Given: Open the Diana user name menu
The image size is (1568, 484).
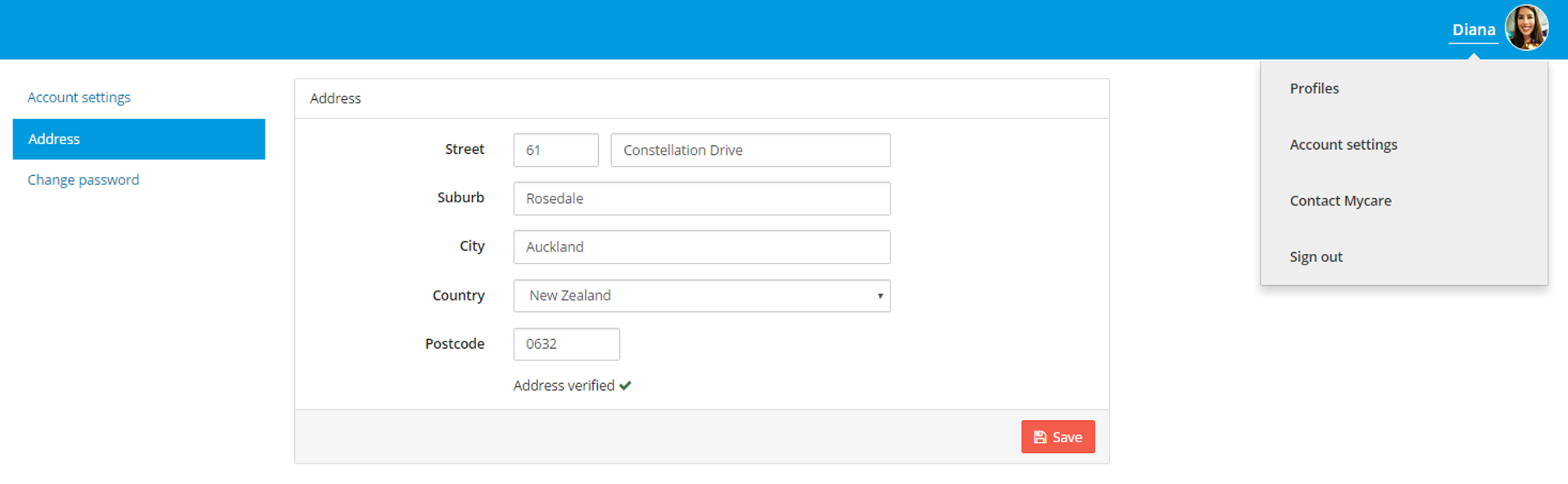Looking at the screenshot, I should (1473, 30).
